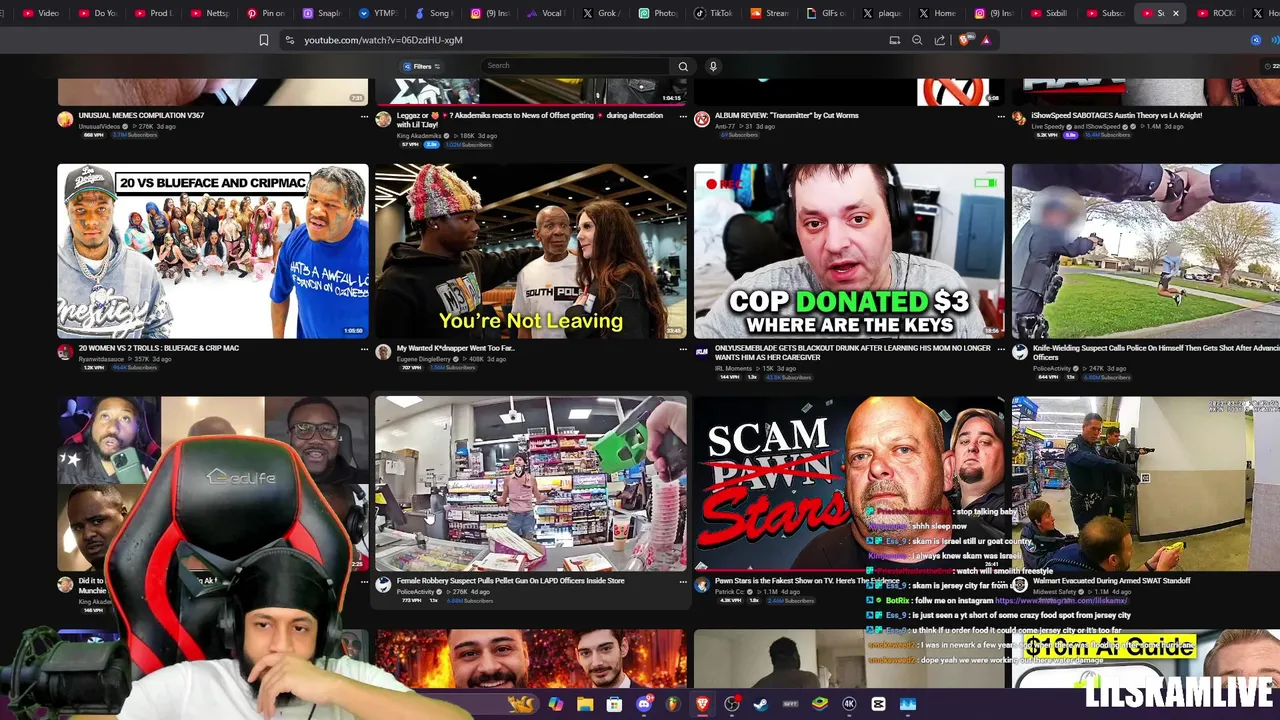Click the Brave Rewards triangle icon
The height and width of the screenshot is (720, 1280).
tap(986, 40)
